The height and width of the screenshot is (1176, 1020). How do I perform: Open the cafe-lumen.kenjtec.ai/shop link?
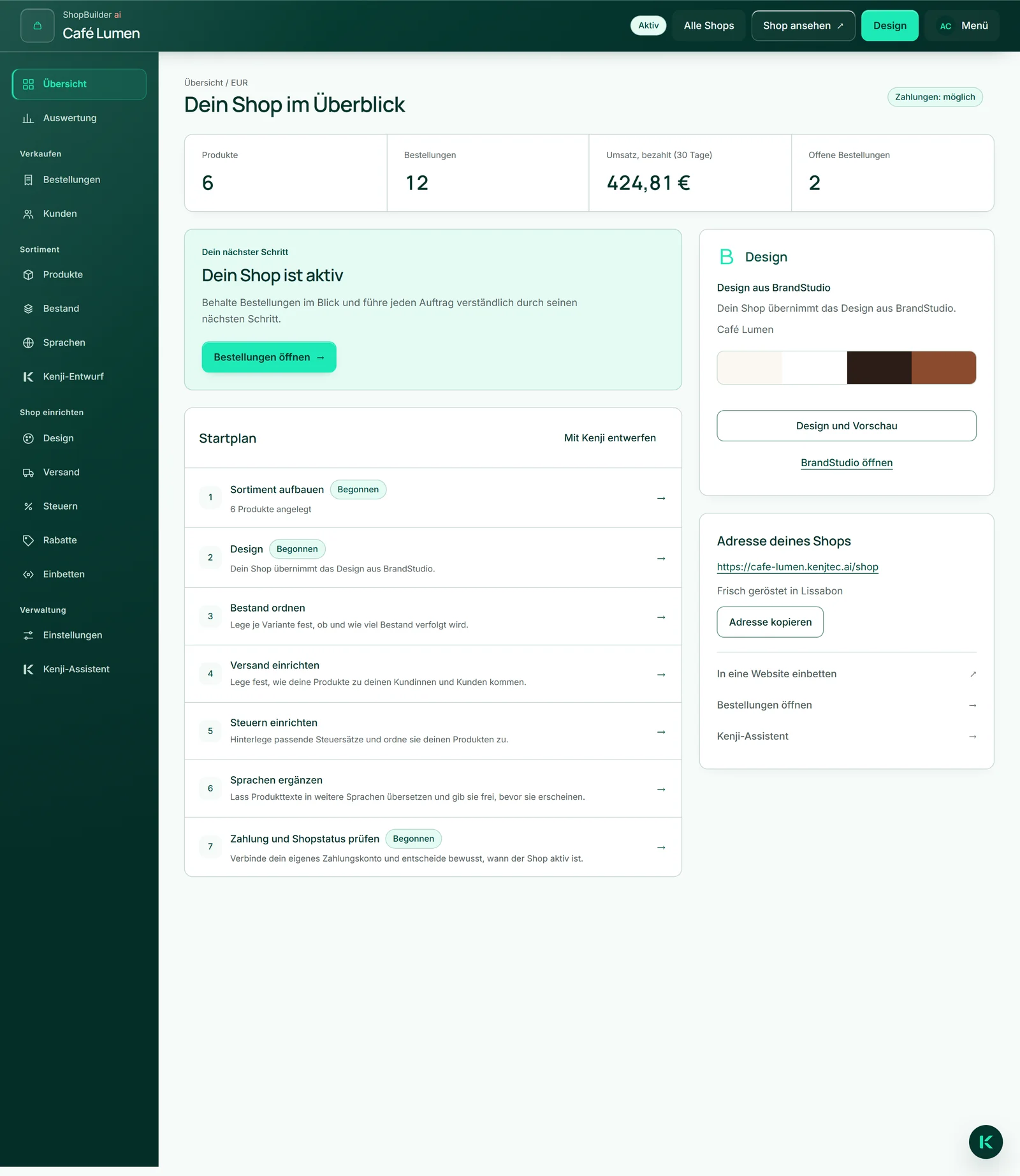(x=798, y=567)
